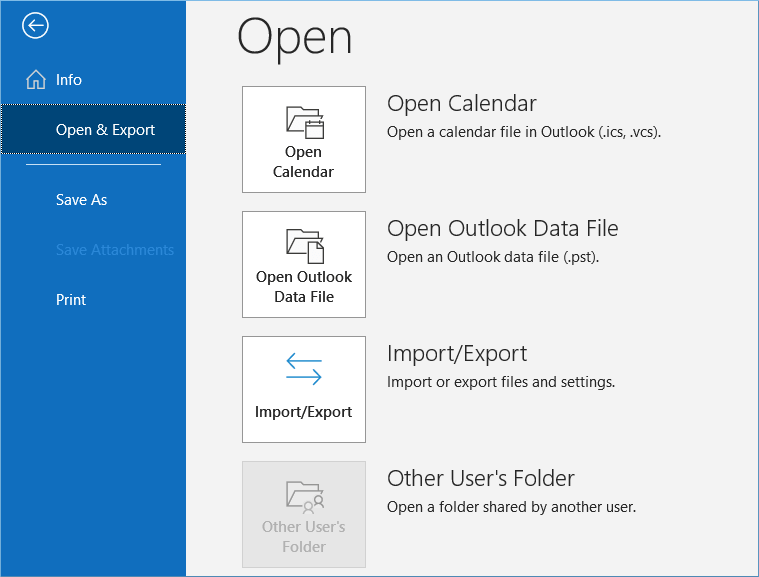Click the Open Outlook Data File heading
Viewport: 759px width, 577px height.
coord(502,228)
